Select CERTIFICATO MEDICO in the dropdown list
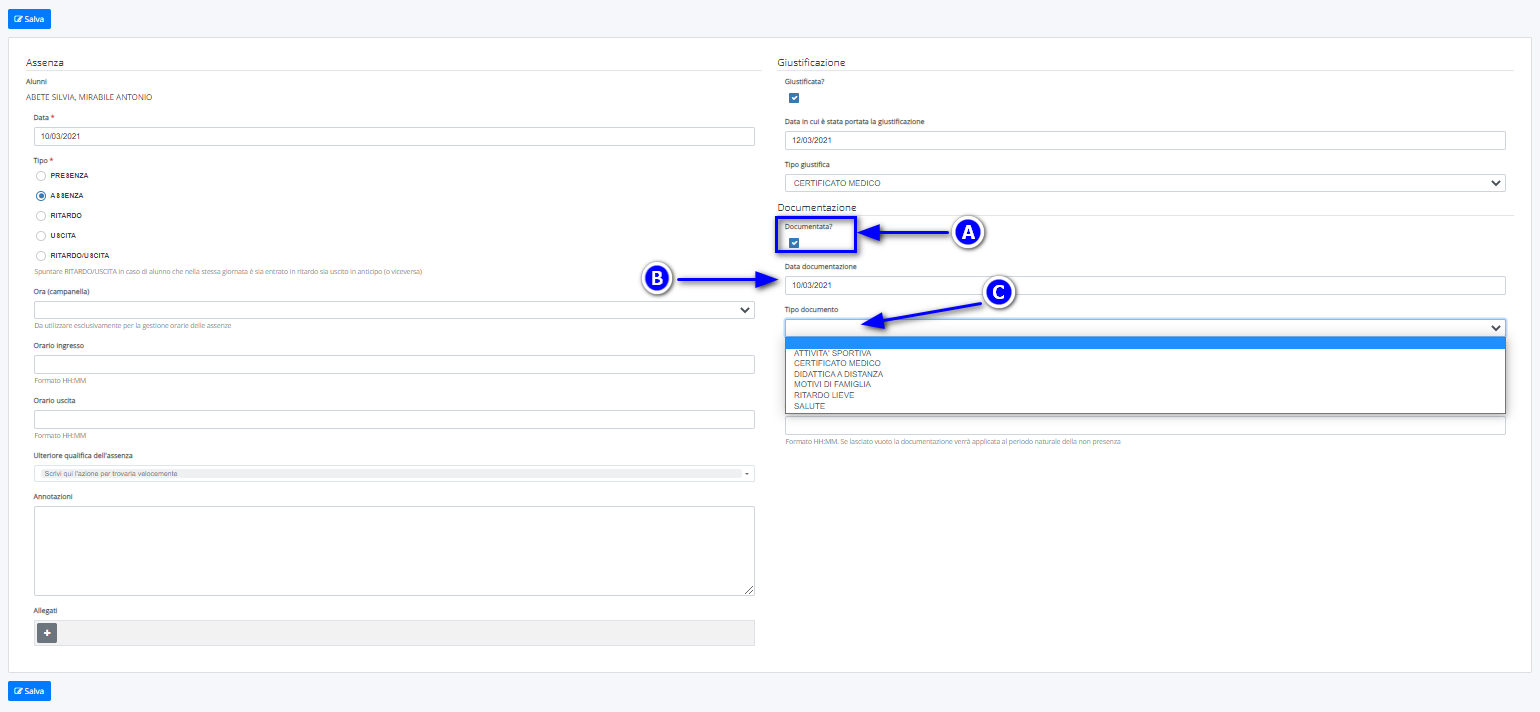Image resolution: width=1540 pixels, height=712 pixels. click(x=837, y=363)
